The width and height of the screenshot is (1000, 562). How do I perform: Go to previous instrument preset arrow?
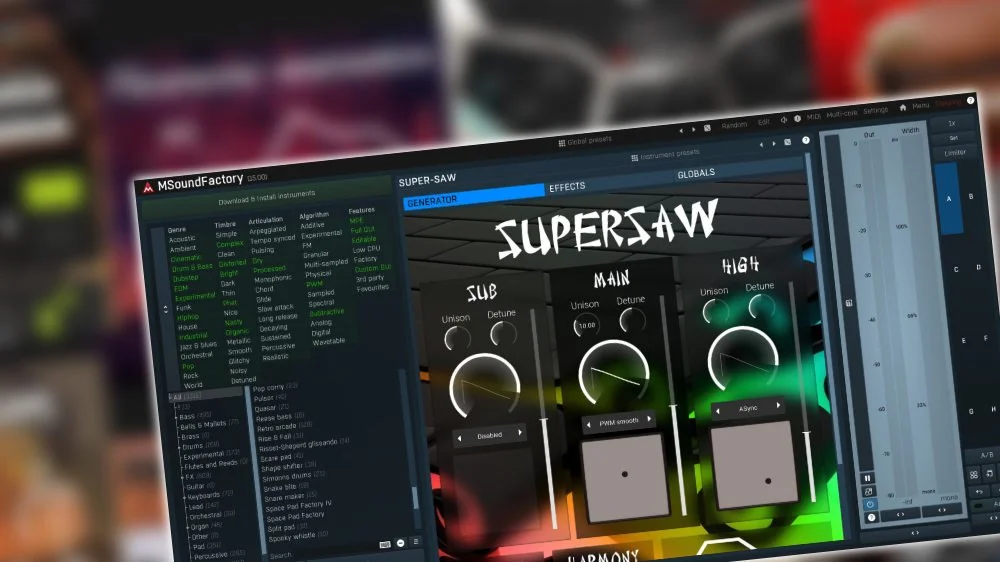(761, 145)
